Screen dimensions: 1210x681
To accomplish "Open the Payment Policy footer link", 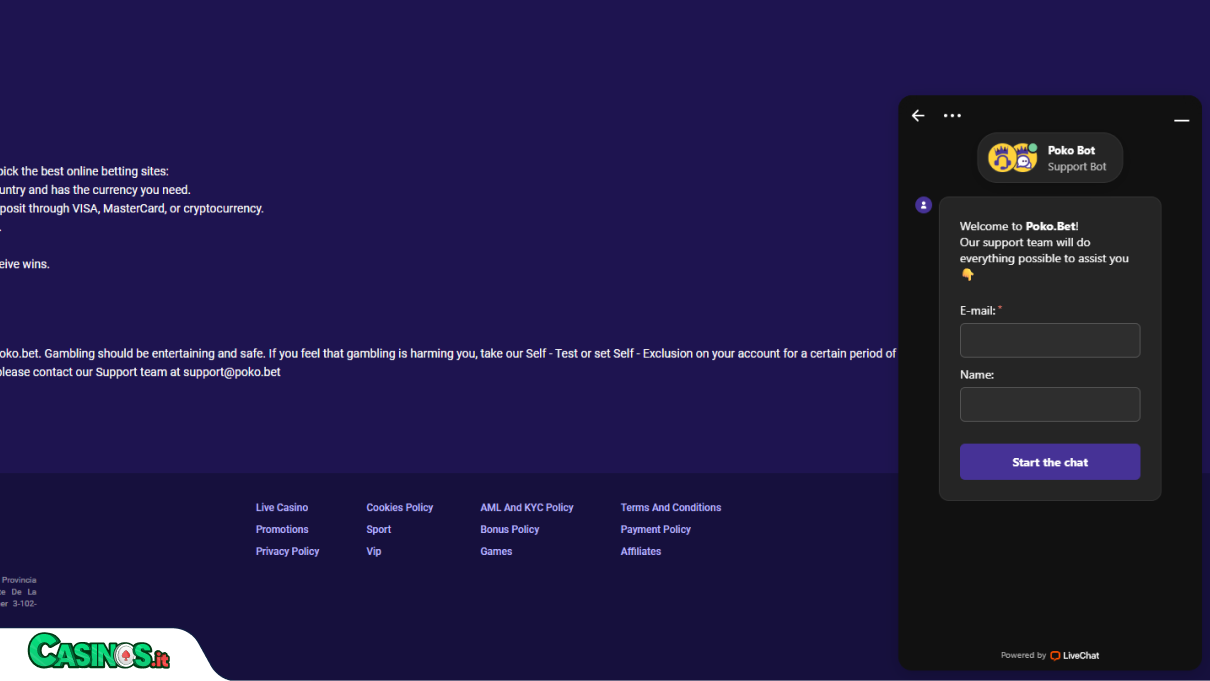I will [656, 530].
